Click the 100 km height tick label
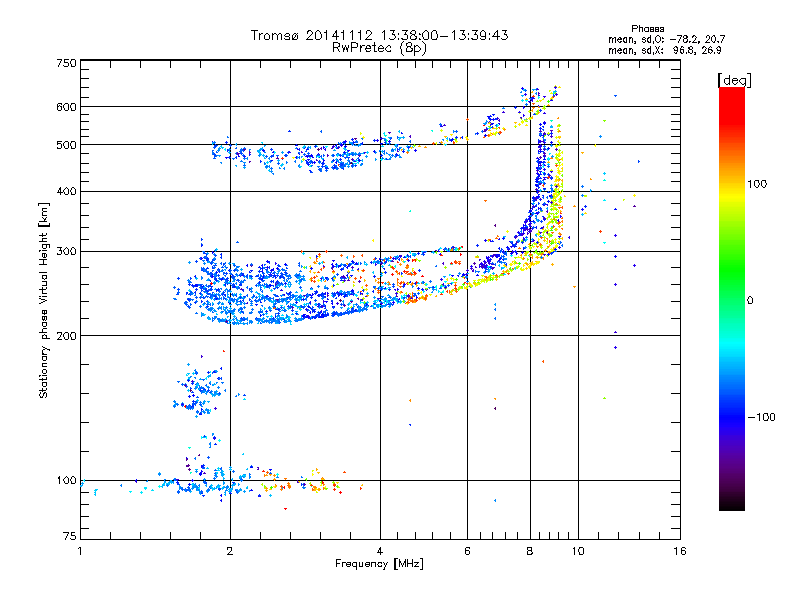Screen dimensions: 800x600 tap(66, 481)
